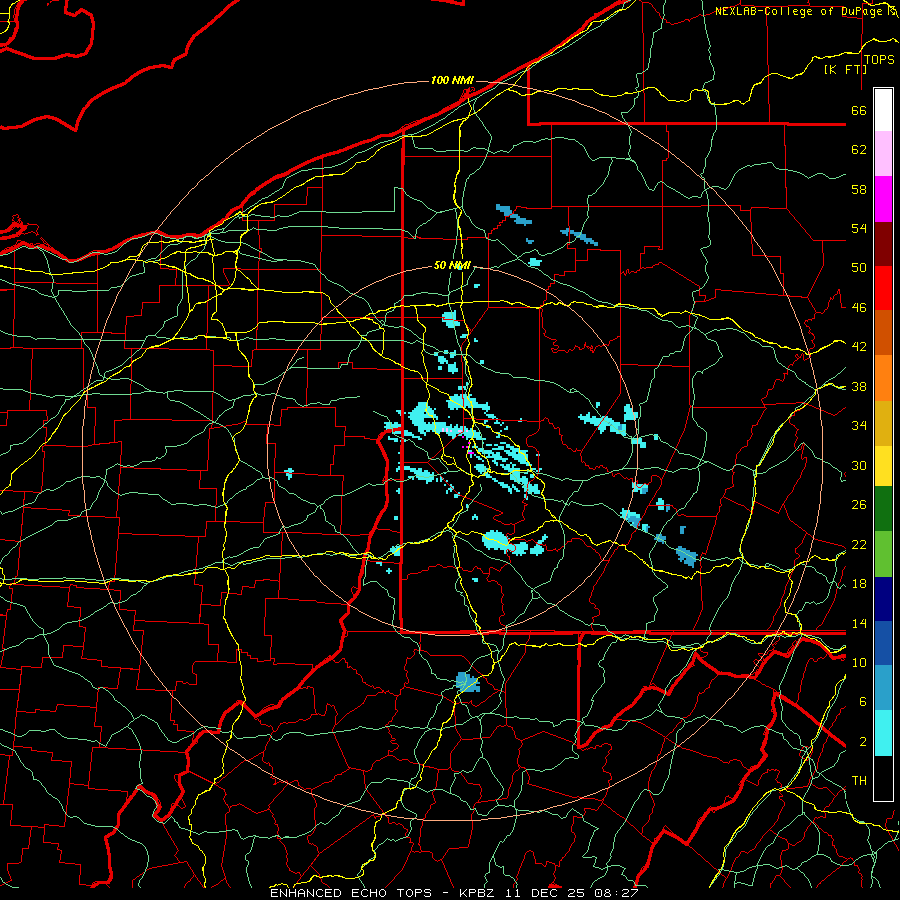Click the legend value 38
The image size is (900, 900).
pyautogui.click(x=859, y=386)
